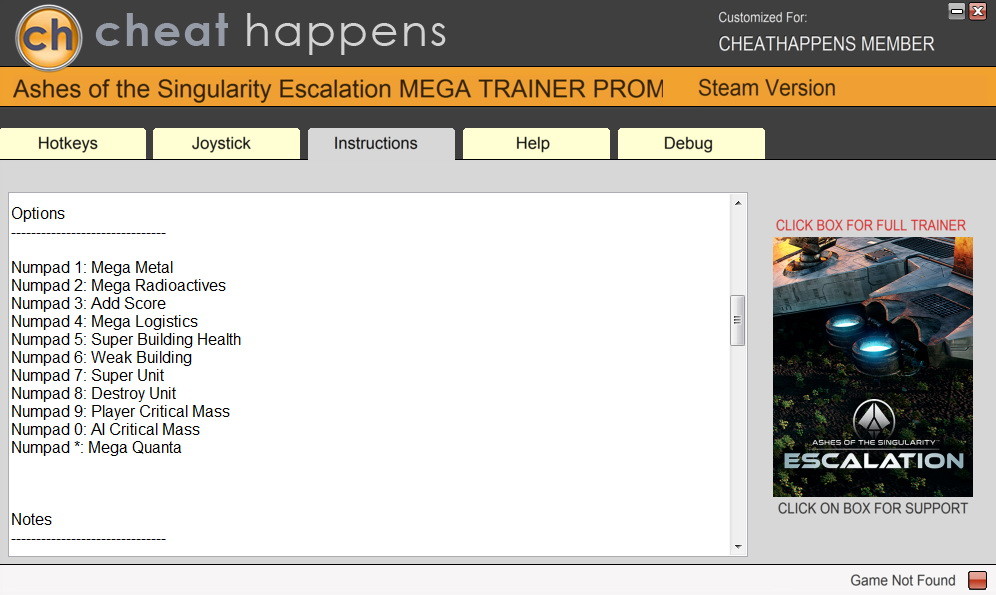Click the CHEATHAPPENS MEMBER name text
This screenshot has height=595, width=996.
[826, 44]
